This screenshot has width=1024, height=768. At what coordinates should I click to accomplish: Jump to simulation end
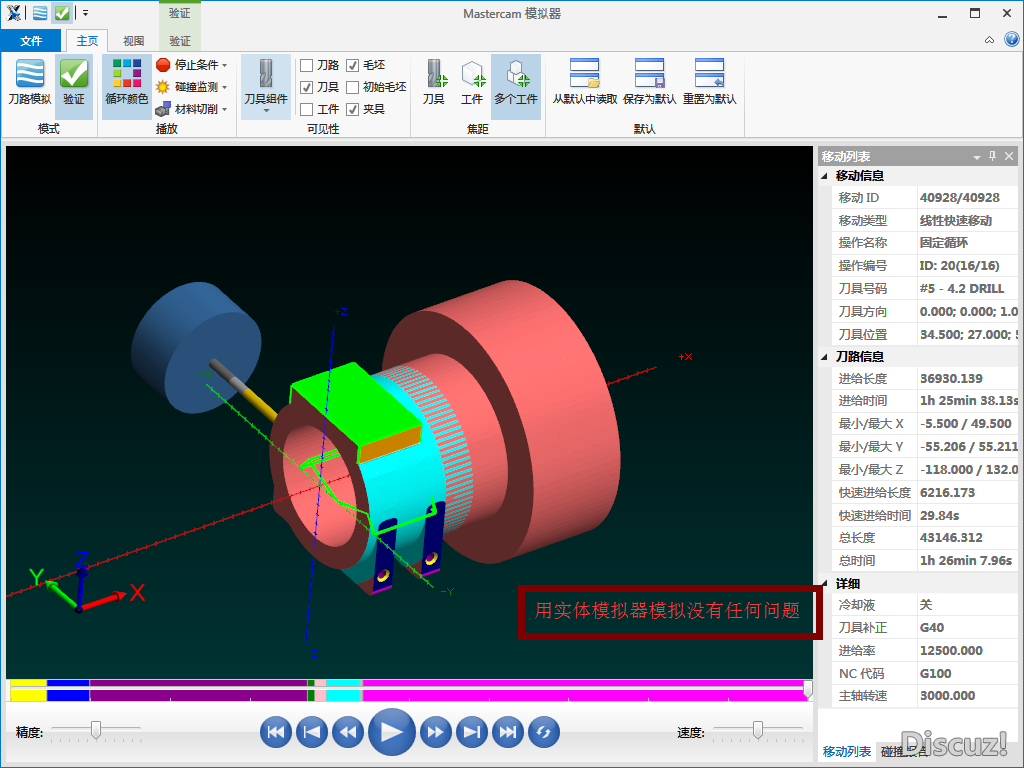click(x=507, y=732)
